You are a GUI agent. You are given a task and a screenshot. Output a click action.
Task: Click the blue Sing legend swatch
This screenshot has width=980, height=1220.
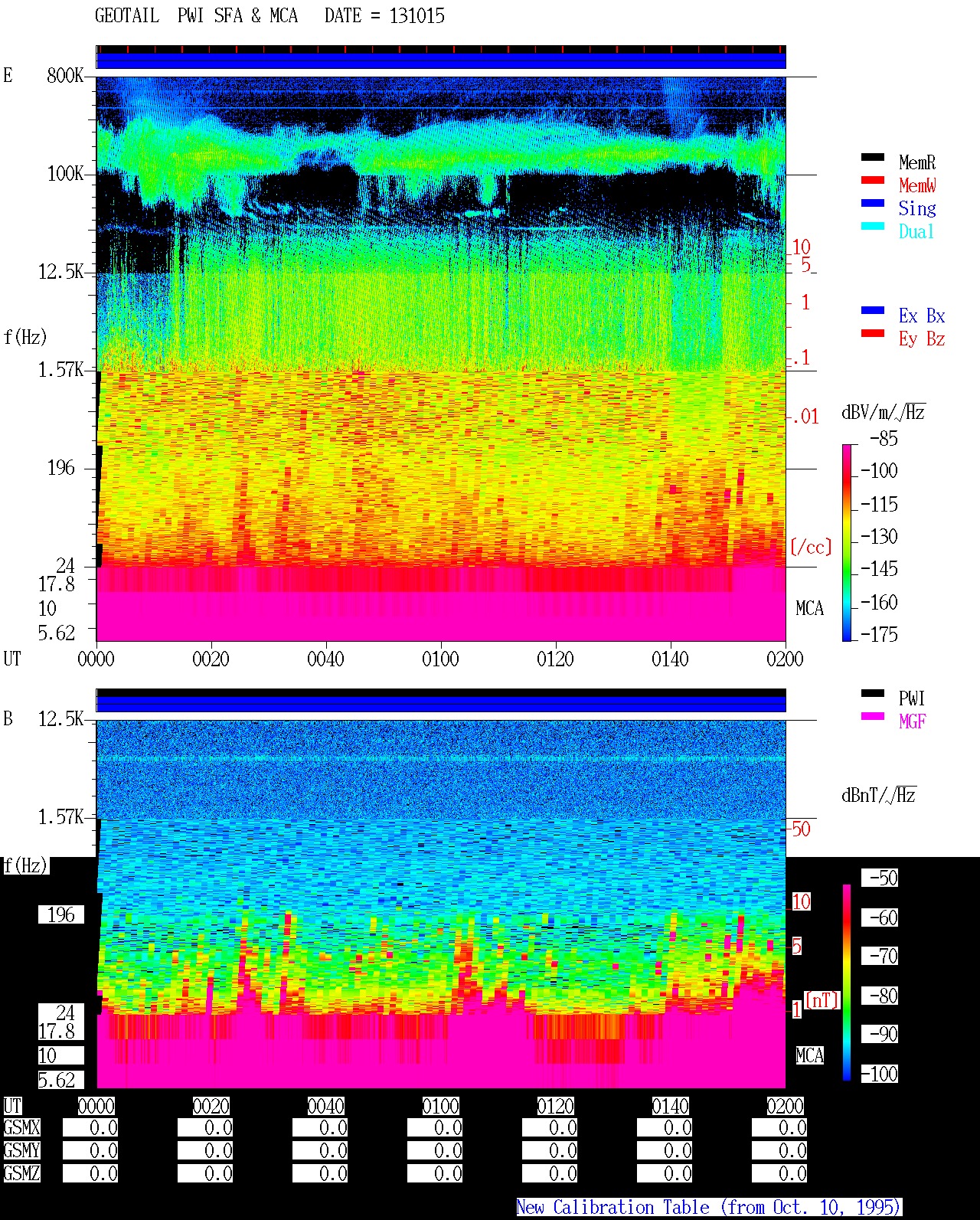873,204
